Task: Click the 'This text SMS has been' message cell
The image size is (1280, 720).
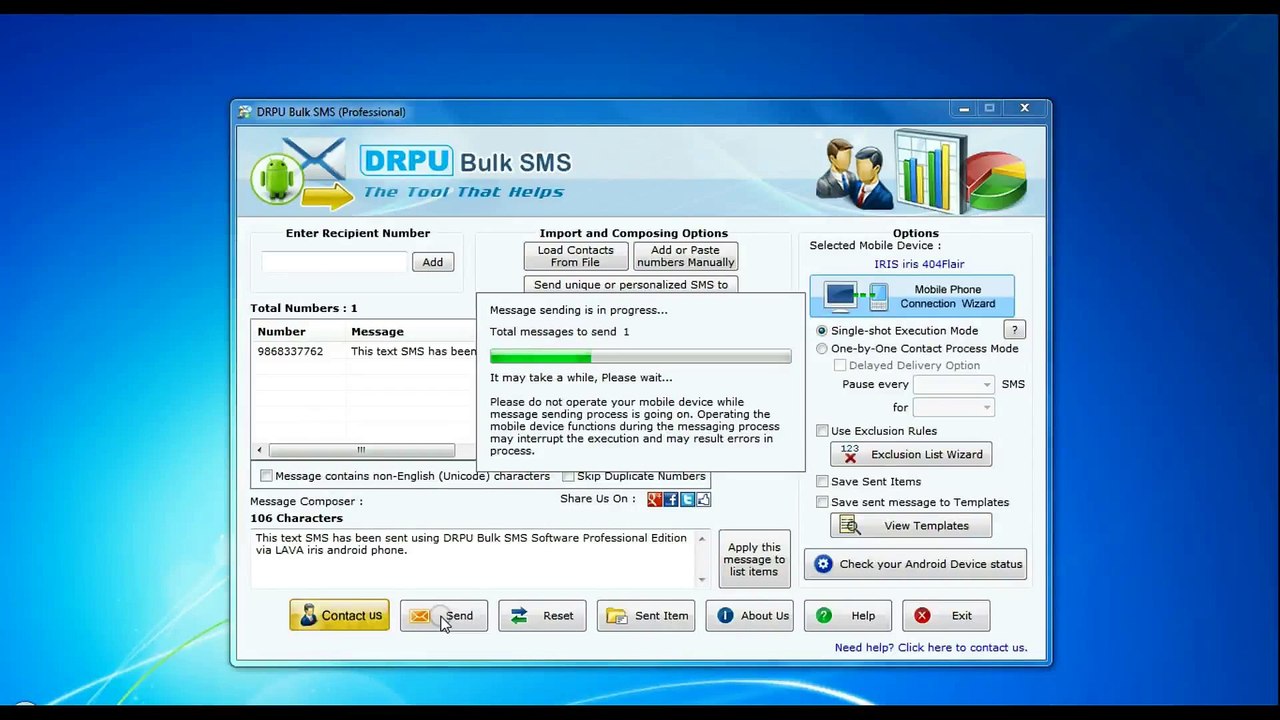Action: point(413,352)
